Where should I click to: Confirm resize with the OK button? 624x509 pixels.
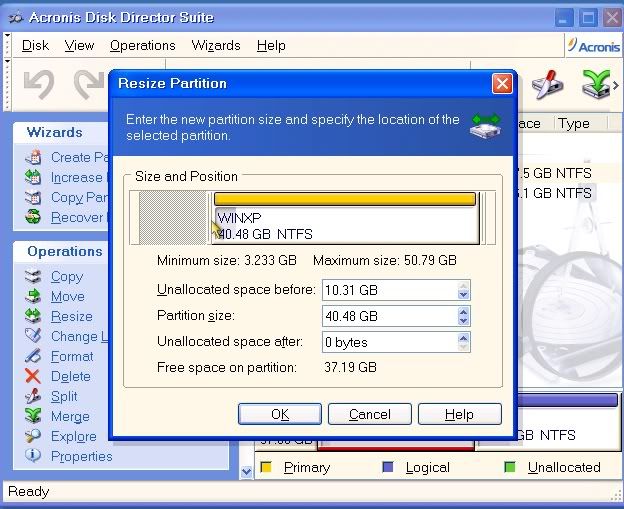(x=280, y=414)
